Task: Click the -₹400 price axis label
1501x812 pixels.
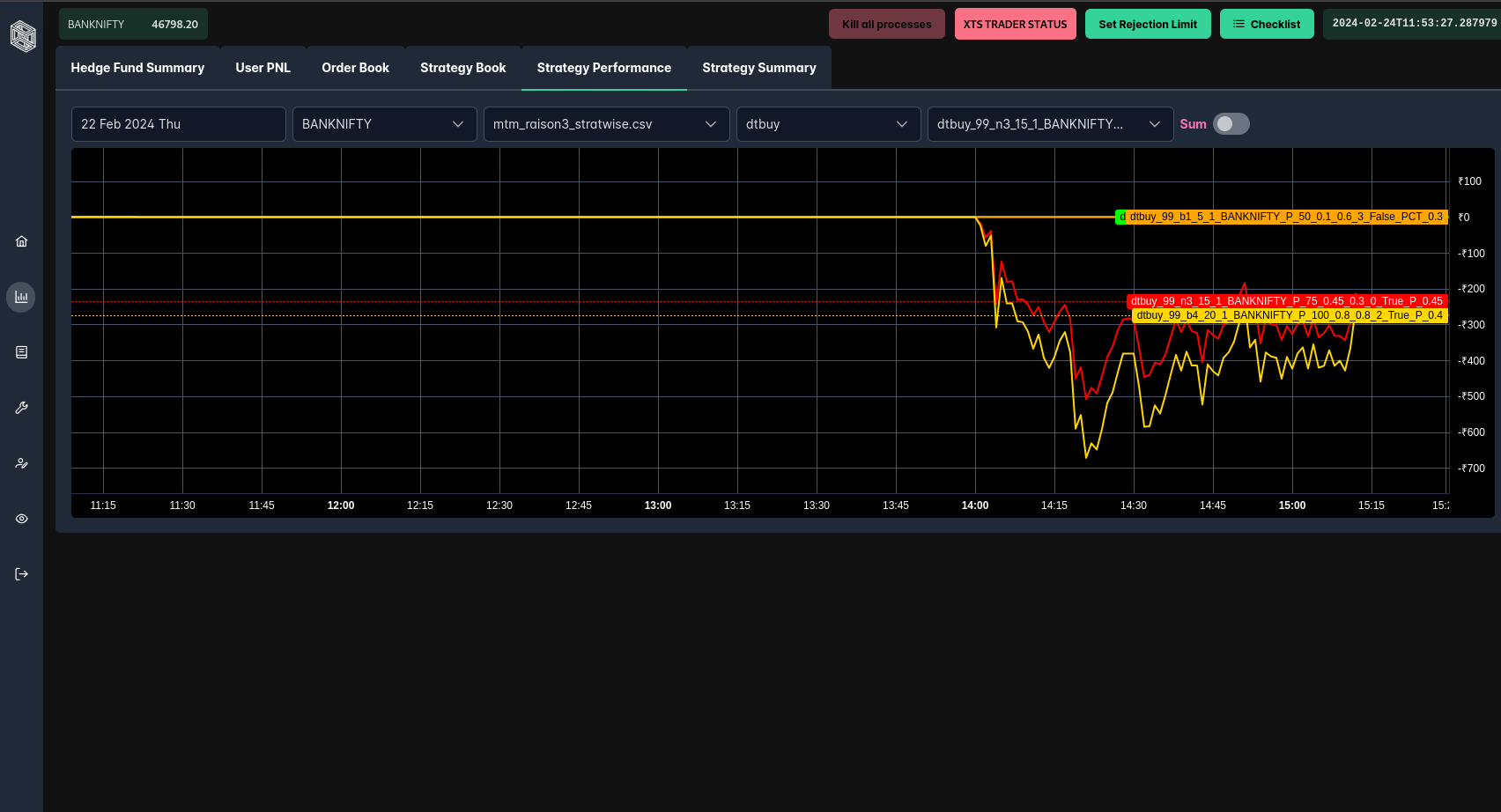Action: click(1472, 361)
